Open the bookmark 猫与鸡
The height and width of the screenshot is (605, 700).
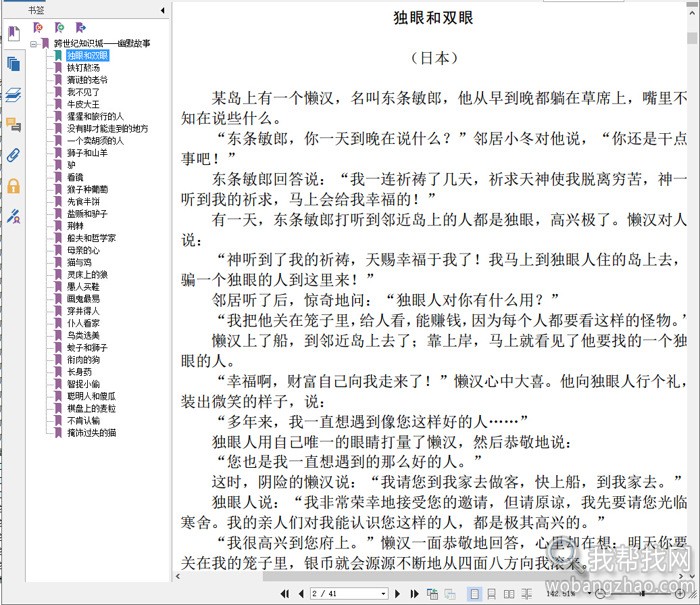pos(79,262)
